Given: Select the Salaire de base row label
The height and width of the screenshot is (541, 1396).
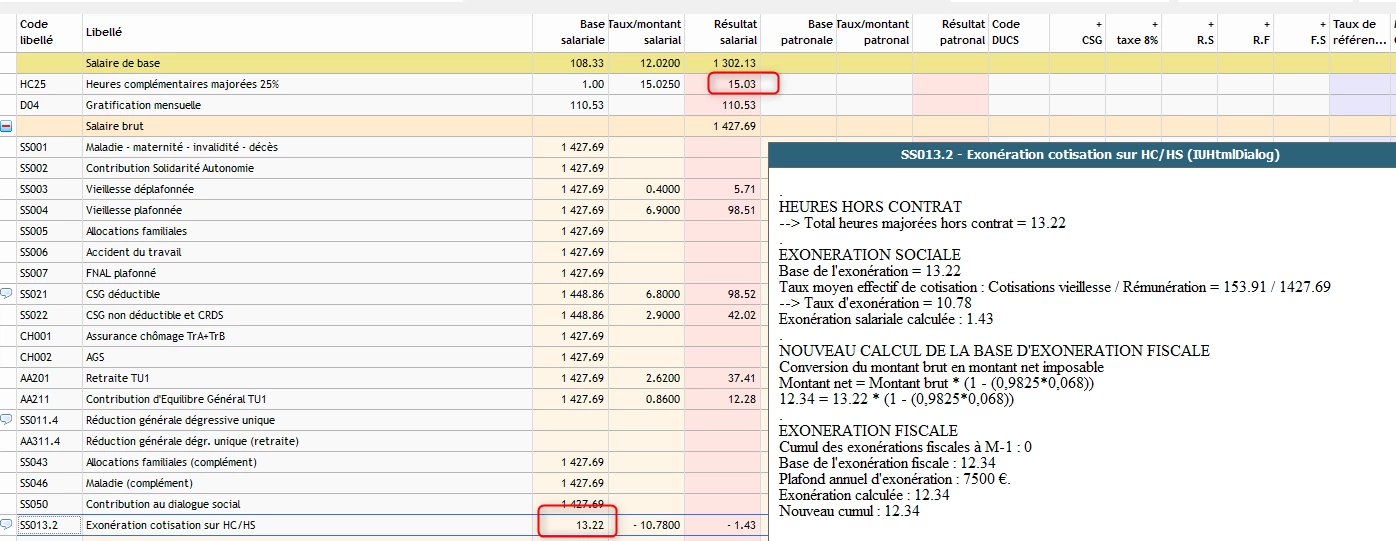Looking at the screenshot, I should tap(123, 63).
